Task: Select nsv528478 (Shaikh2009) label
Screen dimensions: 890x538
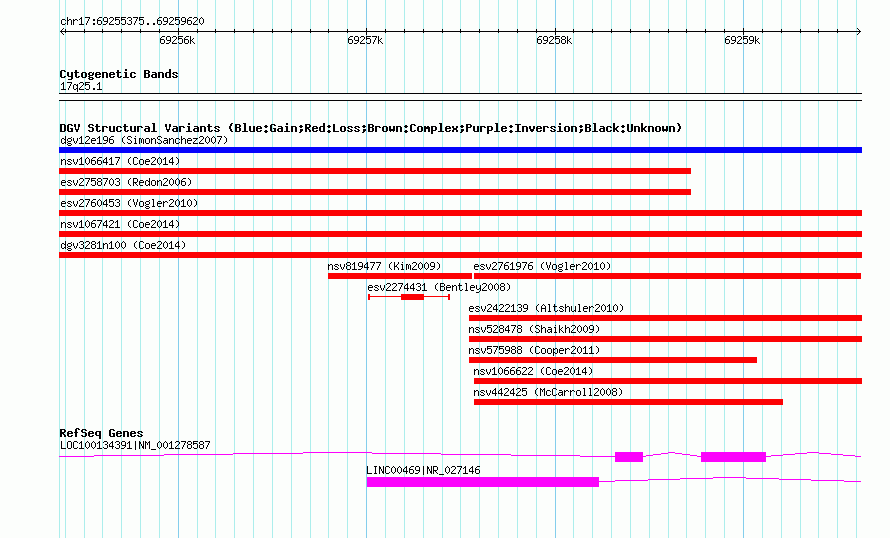Action: pyautogui.click(x=534, y=329)
